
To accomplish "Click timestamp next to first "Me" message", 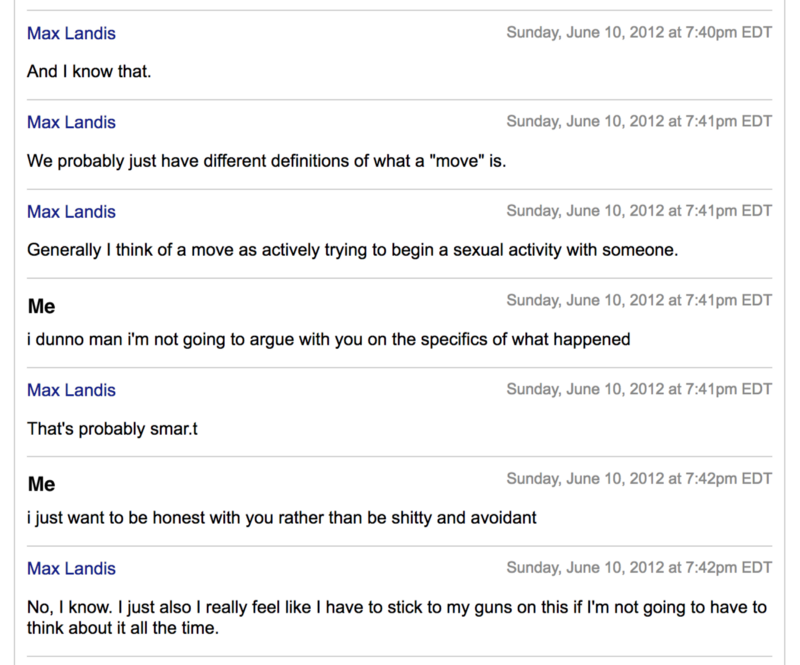I will (639, 300).
